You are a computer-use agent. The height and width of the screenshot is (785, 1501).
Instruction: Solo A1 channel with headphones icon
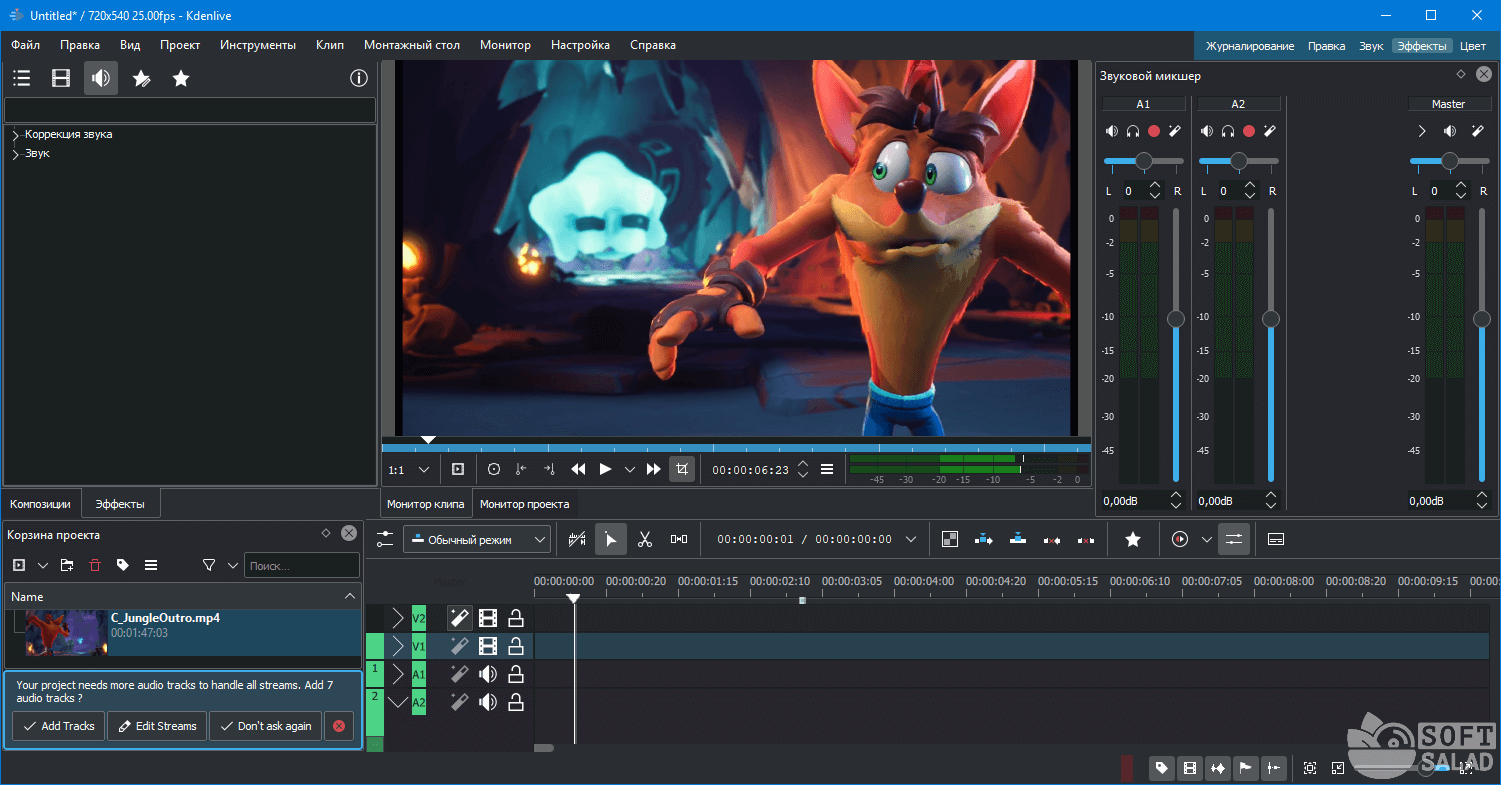click(x=1133, y=131)
